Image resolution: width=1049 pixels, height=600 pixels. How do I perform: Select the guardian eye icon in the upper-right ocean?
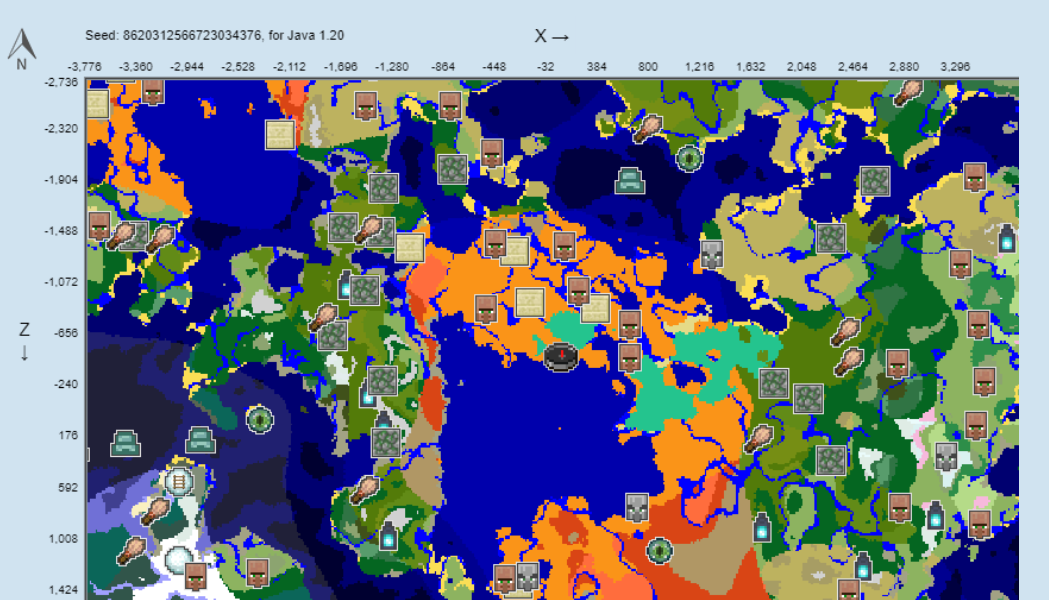pos(688,158)
